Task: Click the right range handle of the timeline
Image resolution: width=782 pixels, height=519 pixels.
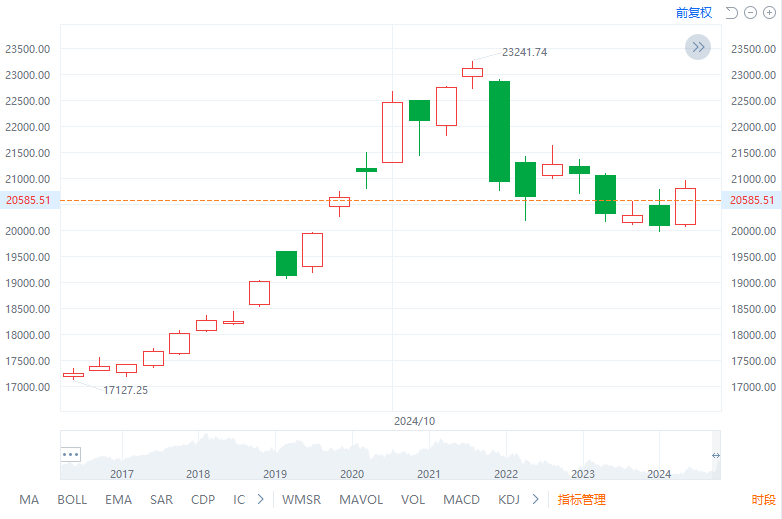Action: tap(715, 456)
